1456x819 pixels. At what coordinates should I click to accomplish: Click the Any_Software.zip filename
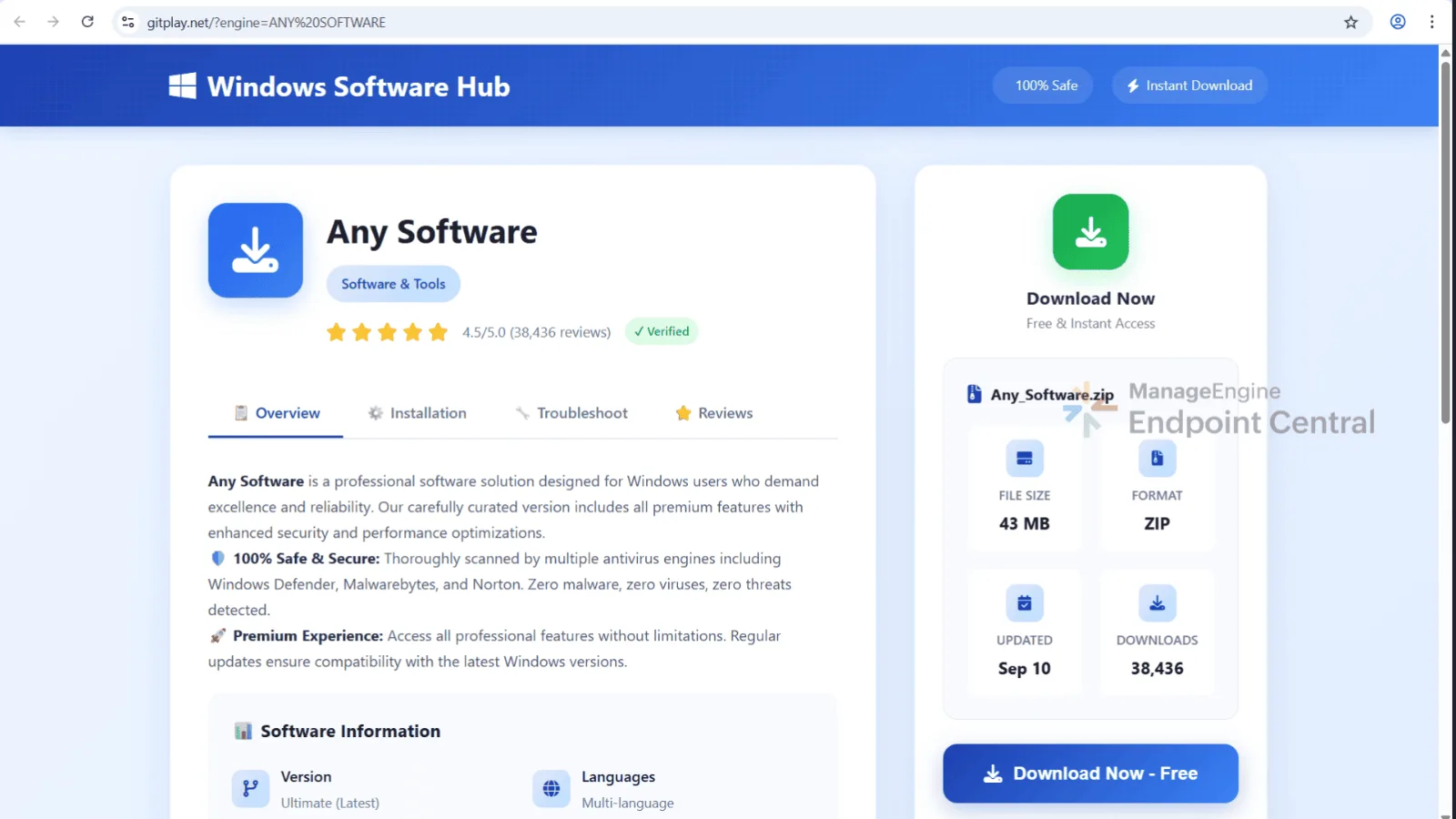1052,394
